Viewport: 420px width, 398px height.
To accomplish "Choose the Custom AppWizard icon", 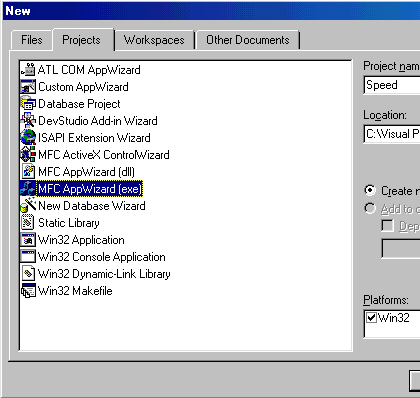I will click(x=28, y=87).
